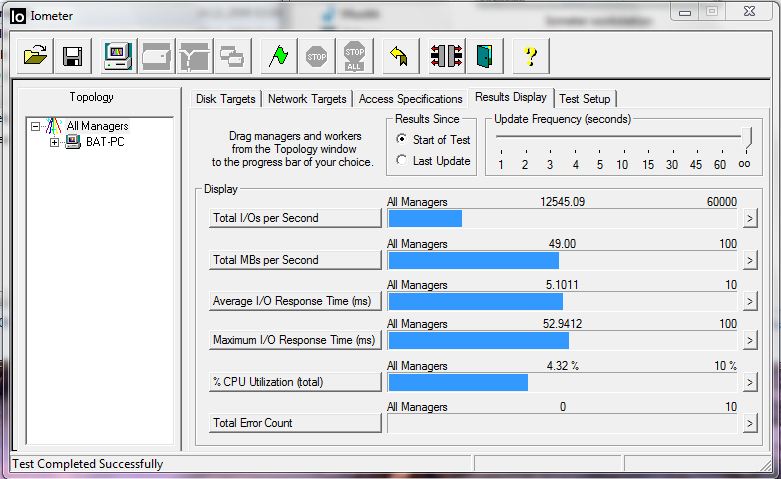Open the Test Setup tab
Image resolution: width=781 pixels, height=479 pixels.
point(585,99)
